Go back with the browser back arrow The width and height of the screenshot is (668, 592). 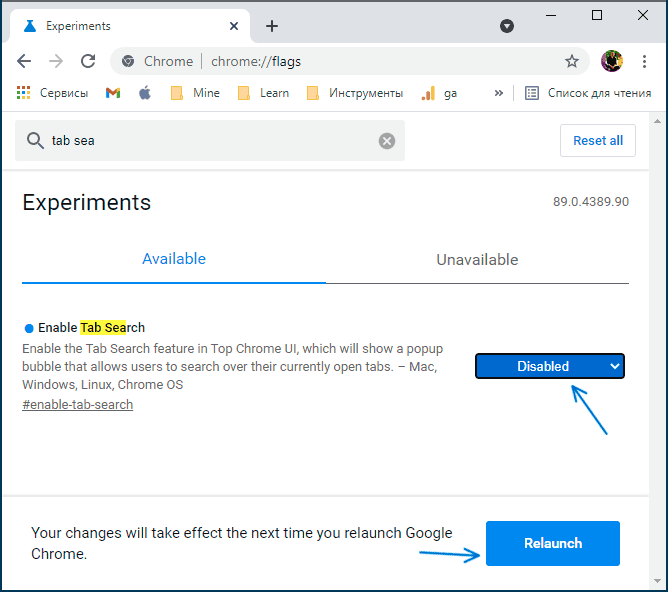click(x=24, y=61)
